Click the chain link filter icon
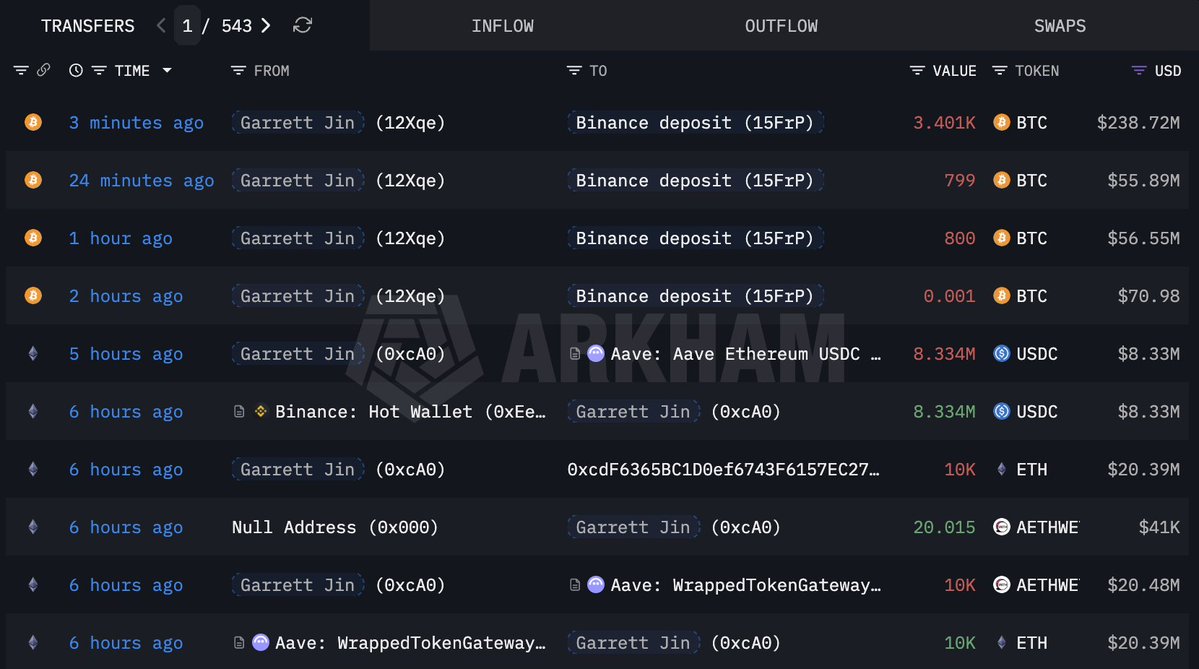This screenshot has width=1199, height=669. click(43, 71)
